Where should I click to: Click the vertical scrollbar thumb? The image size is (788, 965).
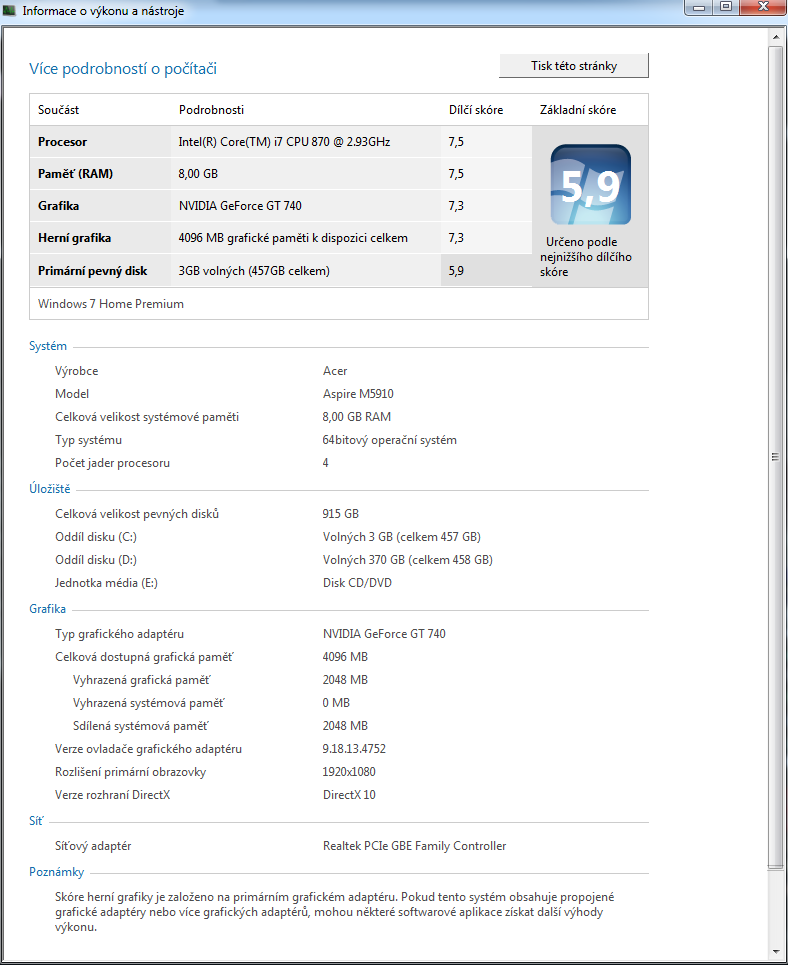tap(775, 455)
